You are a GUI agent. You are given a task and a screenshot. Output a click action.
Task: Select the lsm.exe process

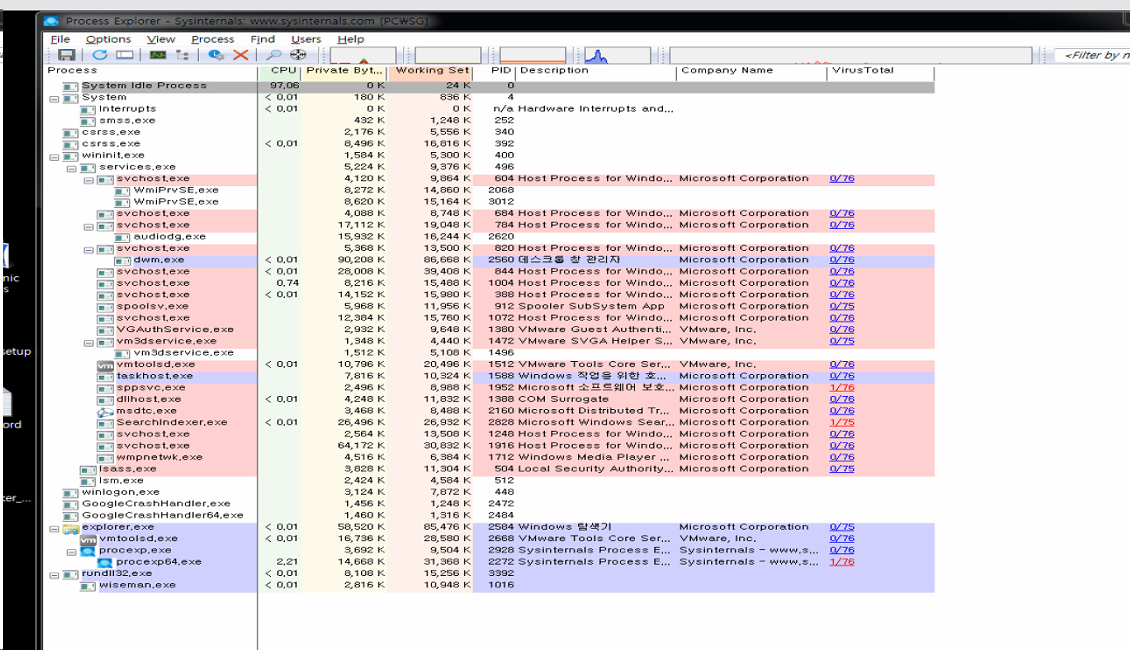(x=121, y=481)
